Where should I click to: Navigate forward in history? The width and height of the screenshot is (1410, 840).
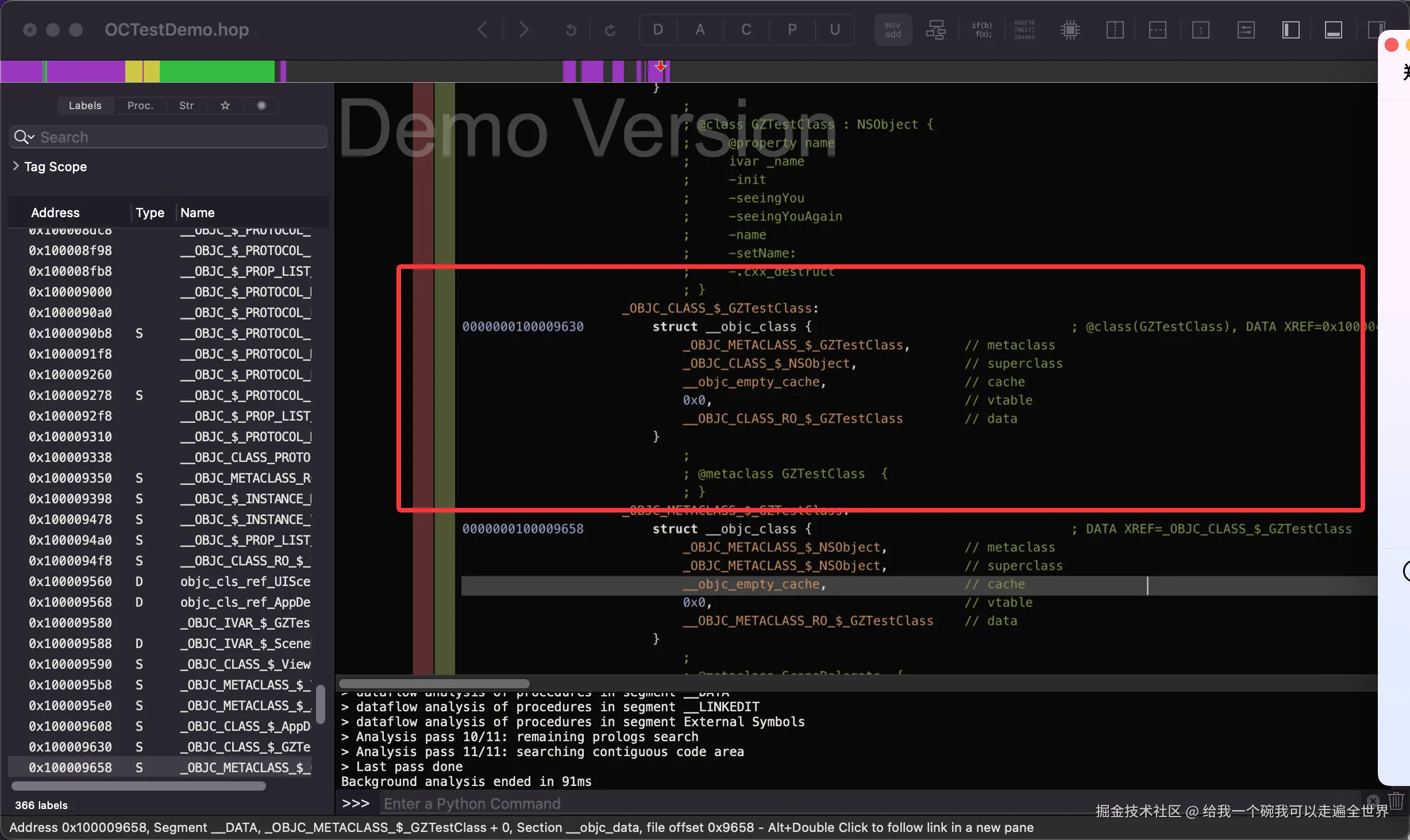click(x=523, y=30)
